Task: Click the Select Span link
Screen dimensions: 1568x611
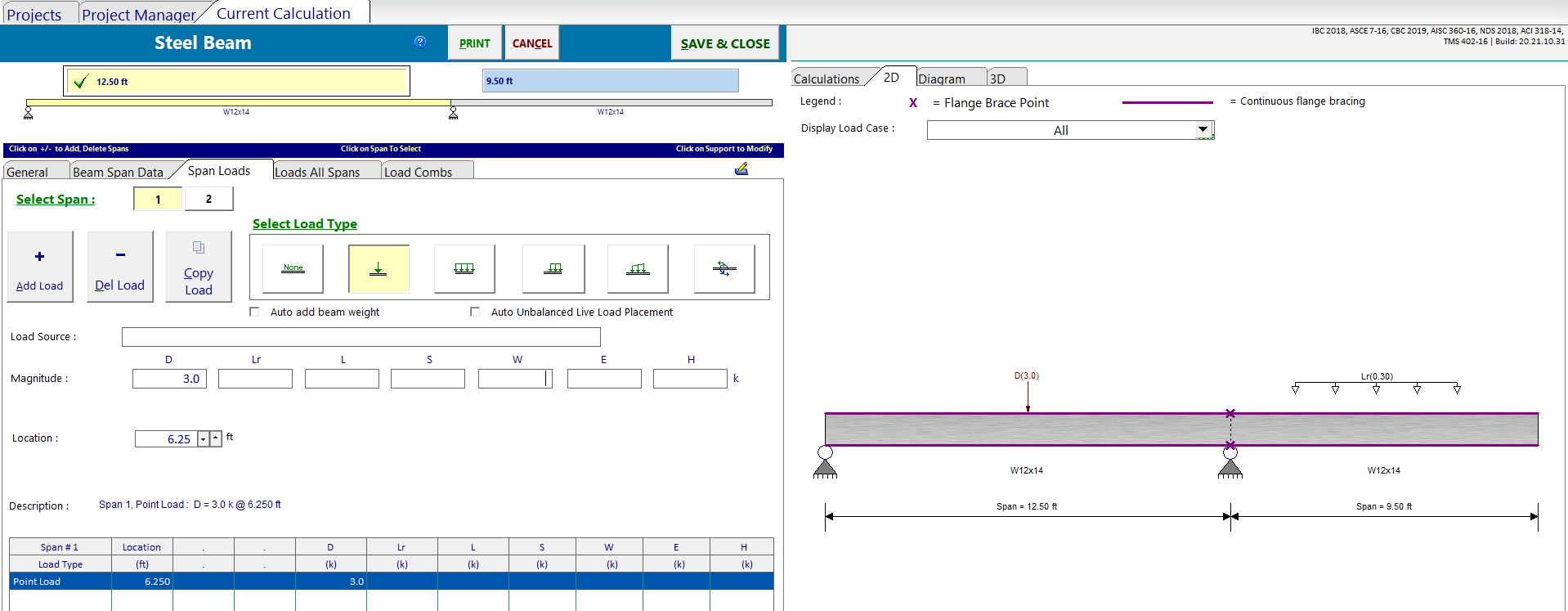Action: click(56, 200)
